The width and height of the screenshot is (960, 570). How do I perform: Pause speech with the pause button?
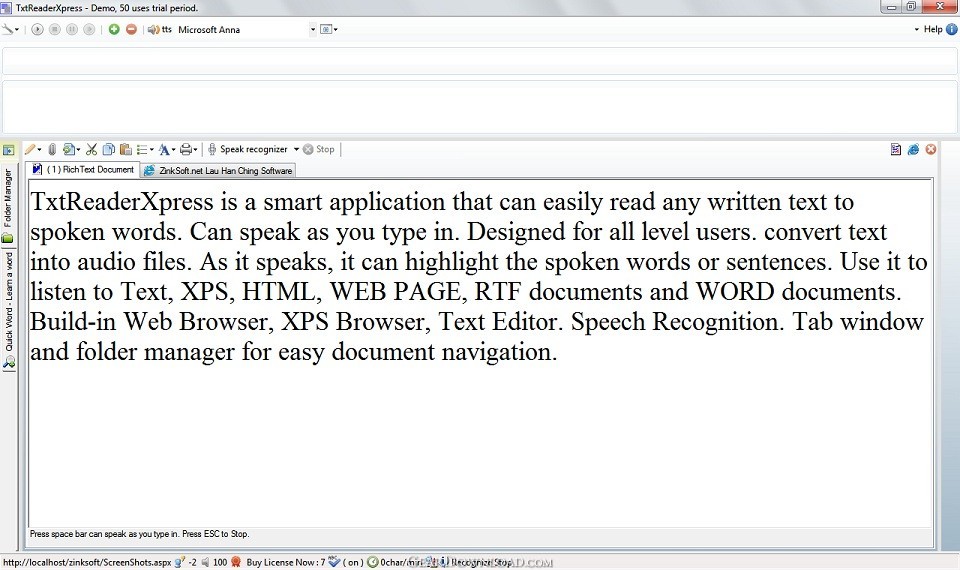[72, 29]
